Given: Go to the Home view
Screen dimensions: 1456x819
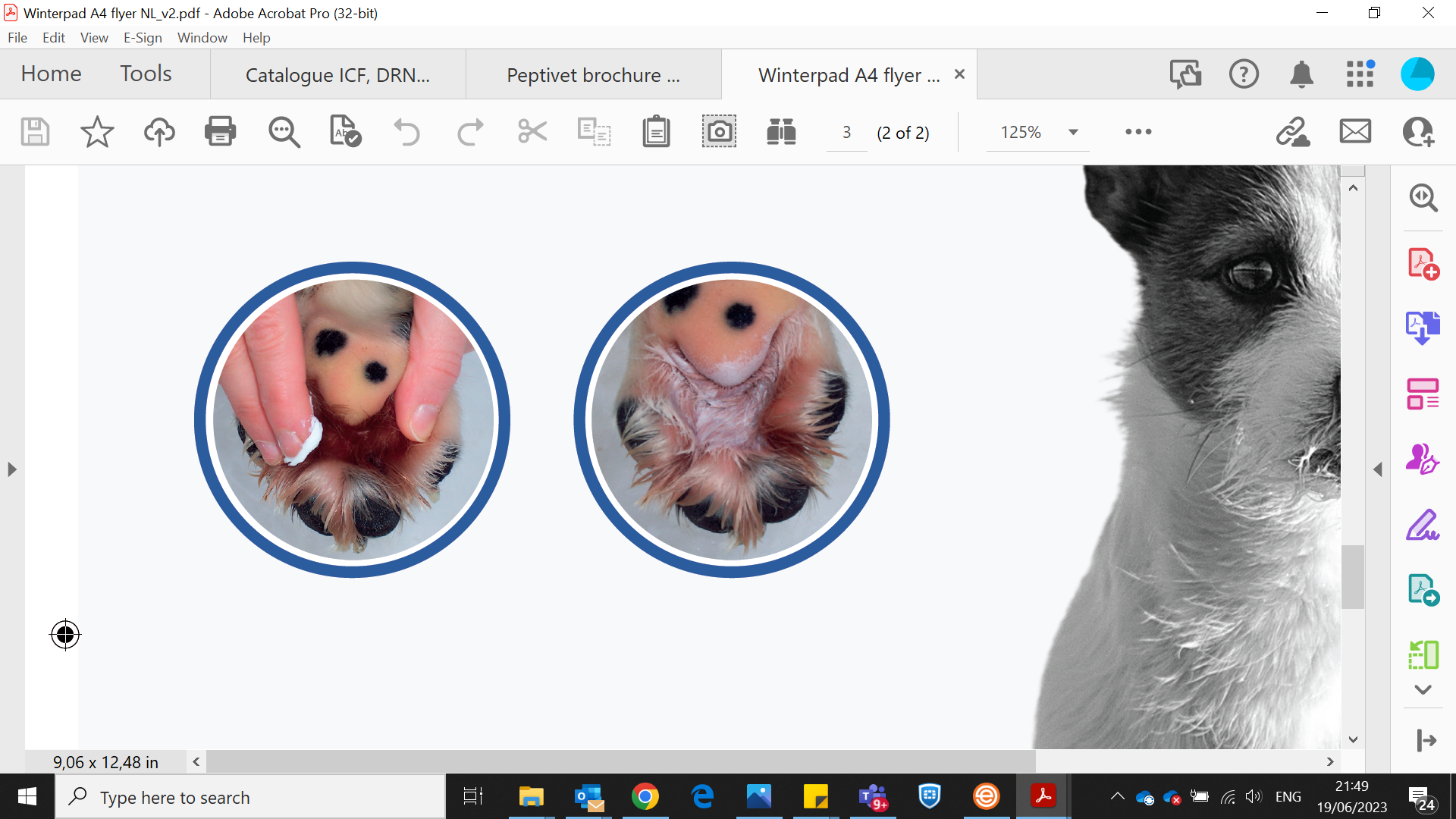Looking at the screenshot, I should coord(51,74).
